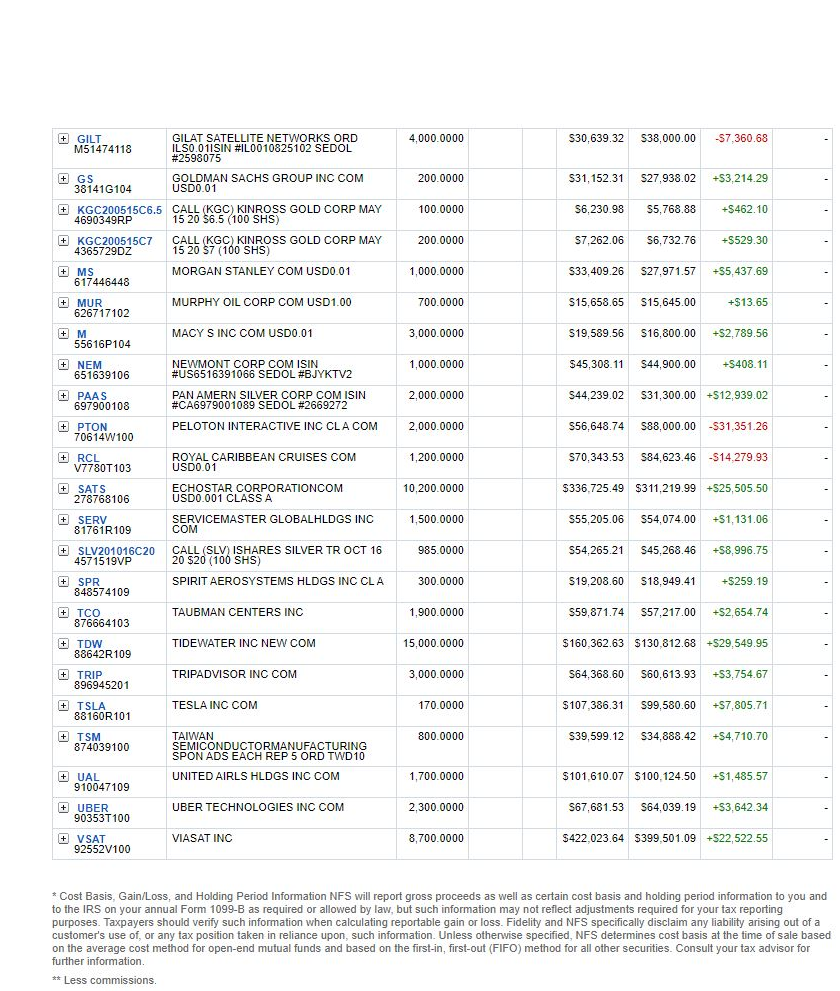Open the TRIP ticker link
Image resolution: width=840 pixels, height=991 pixels.
(x=90, y=674)
